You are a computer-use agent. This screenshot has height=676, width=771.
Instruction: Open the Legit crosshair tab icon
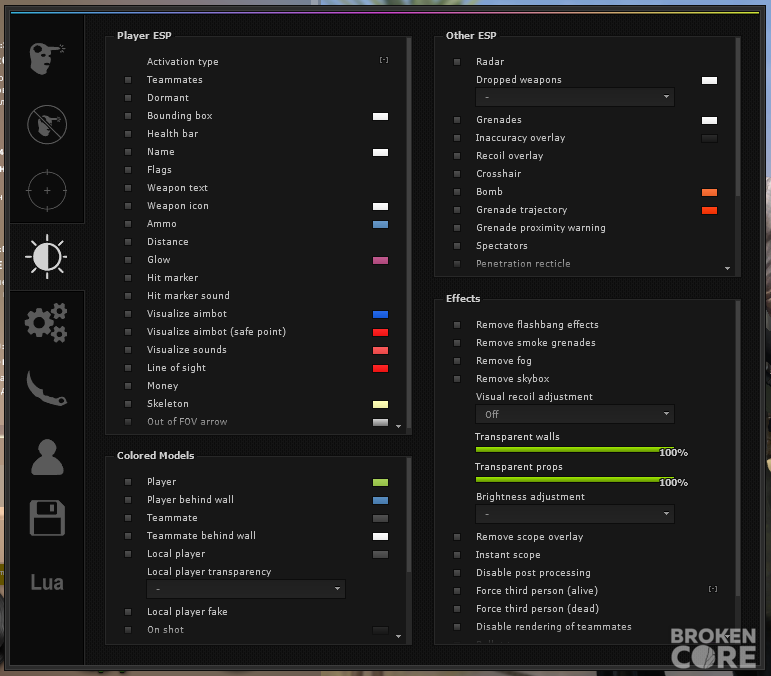47,190
